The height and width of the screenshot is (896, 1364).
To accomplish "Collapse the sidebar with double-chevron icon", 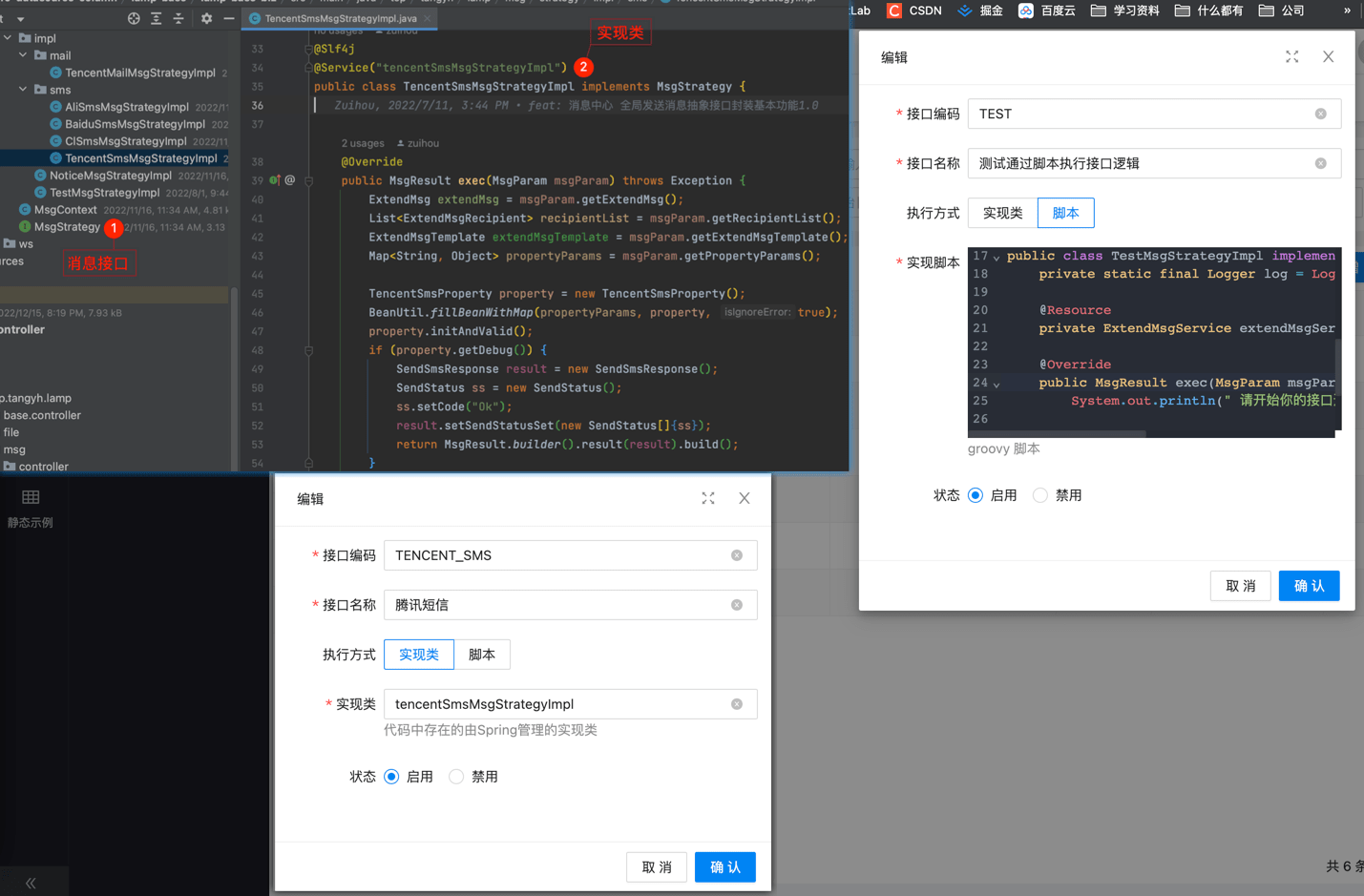I will [x=31, y=883].
